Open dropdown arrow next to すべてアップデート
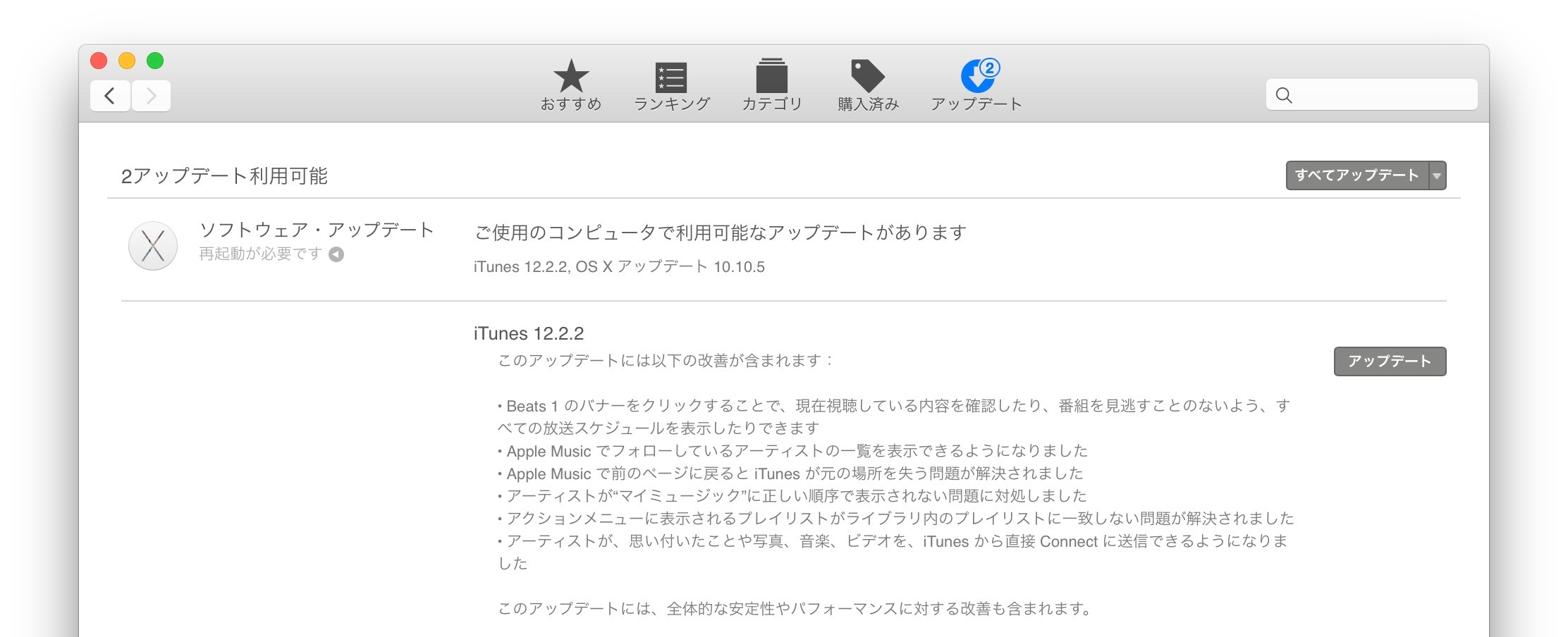Viewport: 1568px width, 637px height. click(x=1437, y=175)
